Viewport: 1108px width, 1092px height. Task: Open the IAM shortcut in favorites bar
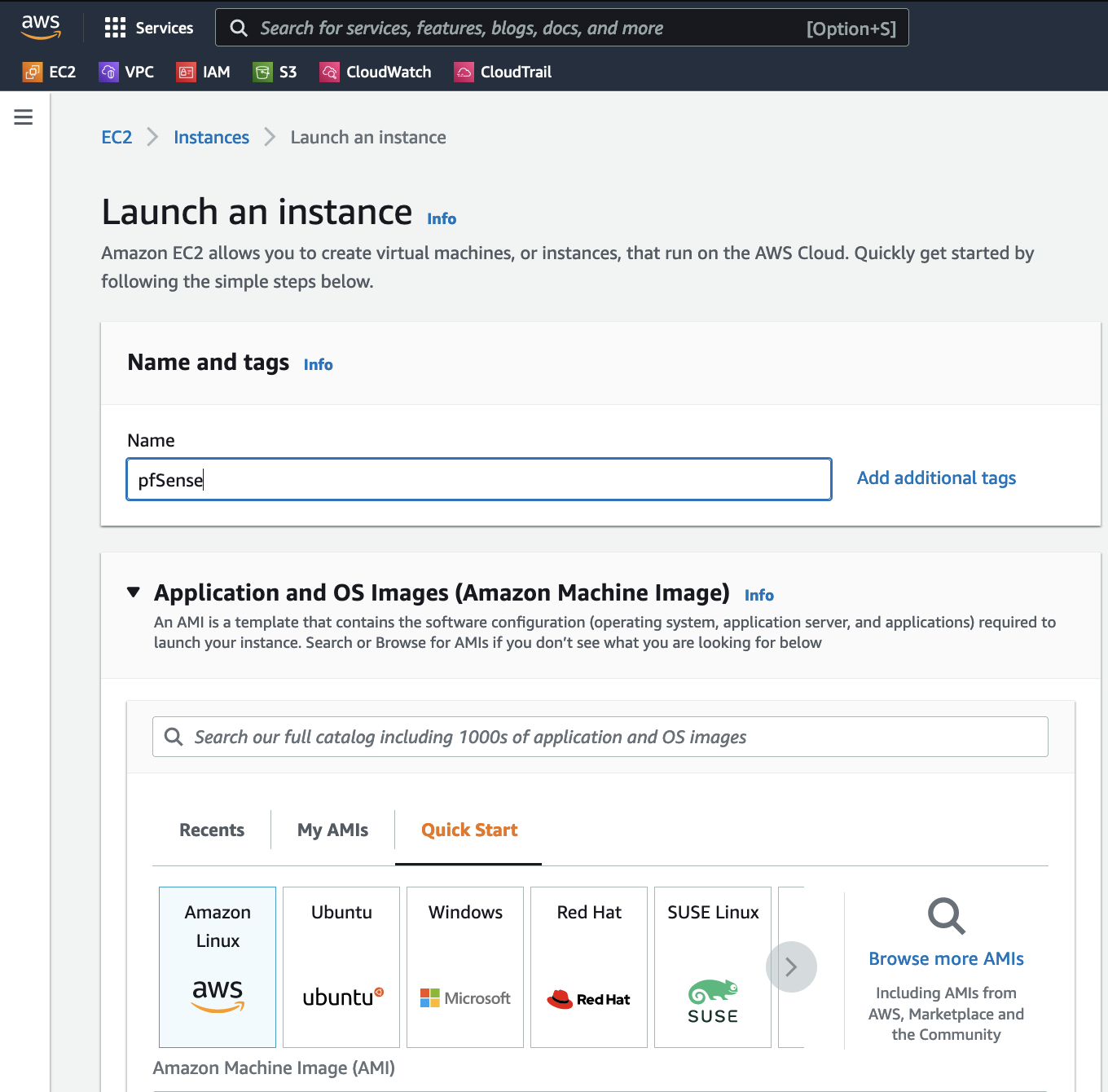(204, 72)
